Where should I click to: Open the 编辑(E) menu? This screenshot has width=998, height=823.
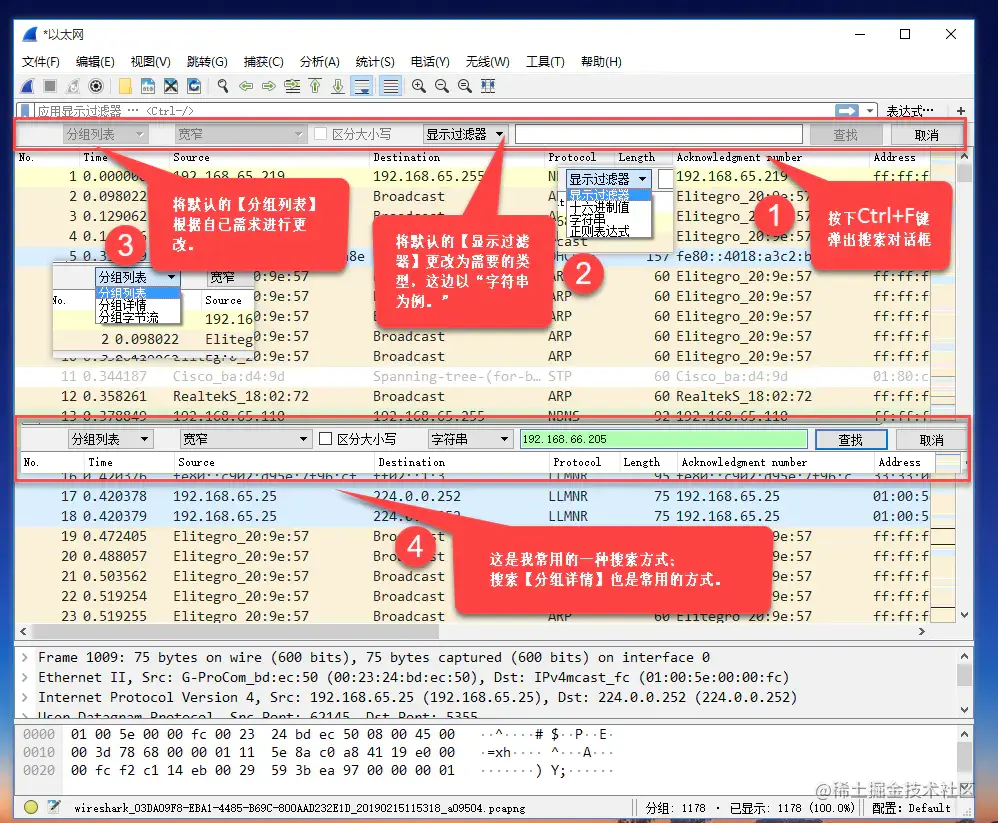point(95,62)
